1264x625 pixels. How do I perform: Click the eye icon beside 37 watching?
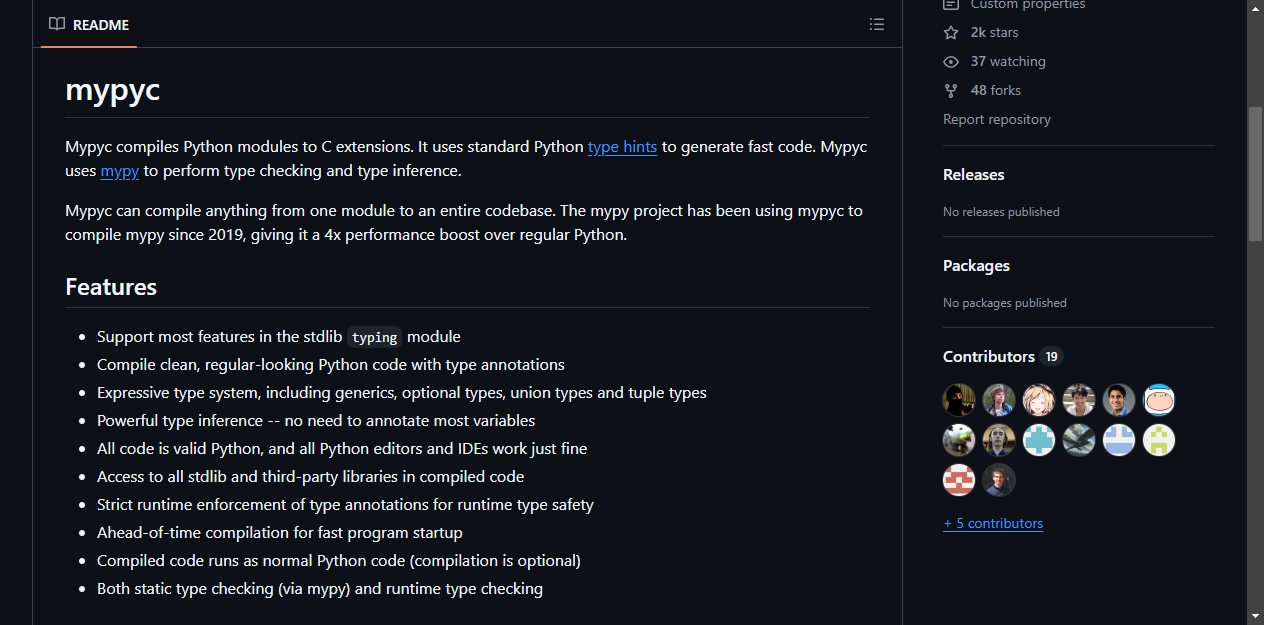click(951, 61)
